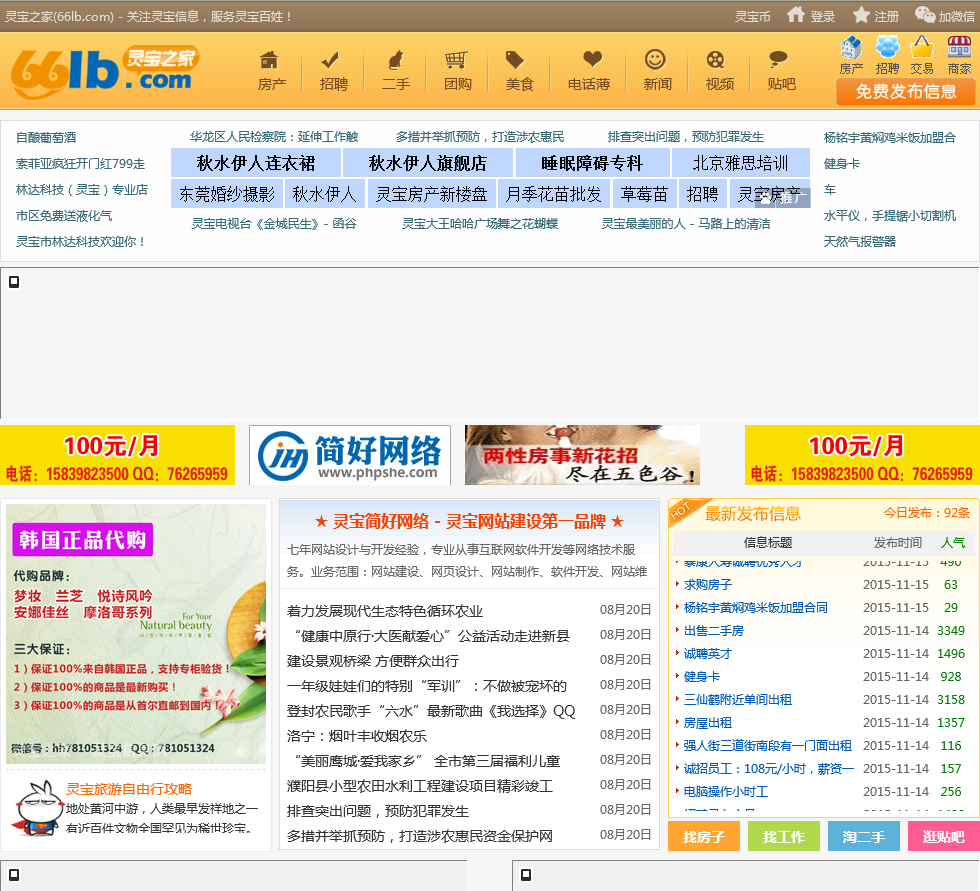Screen dimensions: 980x891
Task: Open 天然气报警器 link
Action: (x=860, y=241)
